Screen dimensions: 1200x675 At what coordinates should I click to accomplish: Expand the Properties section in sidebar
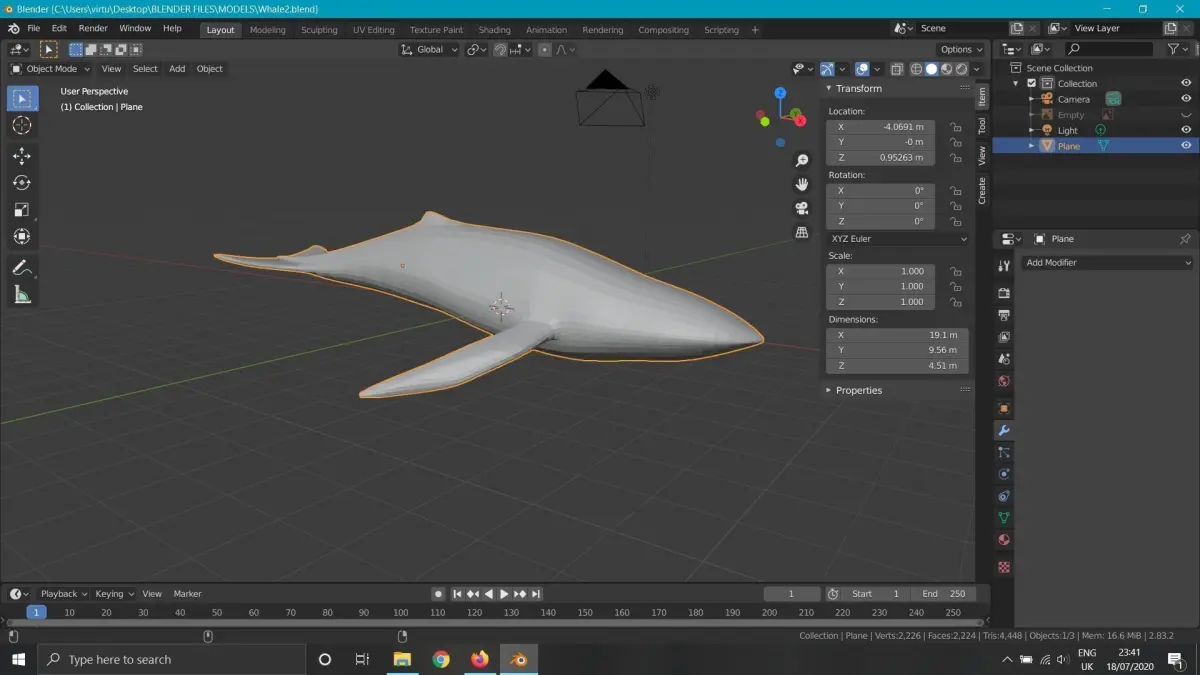(858, 390)
